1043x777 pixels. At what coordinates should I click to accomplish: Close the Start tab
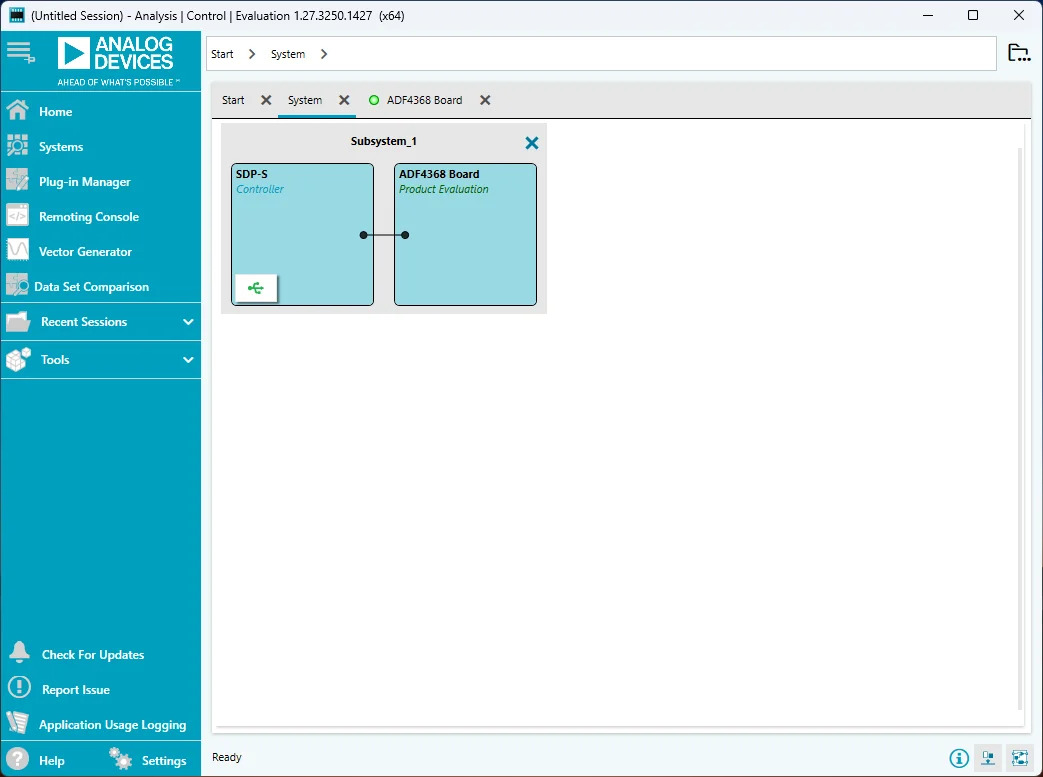click(266, 100)
